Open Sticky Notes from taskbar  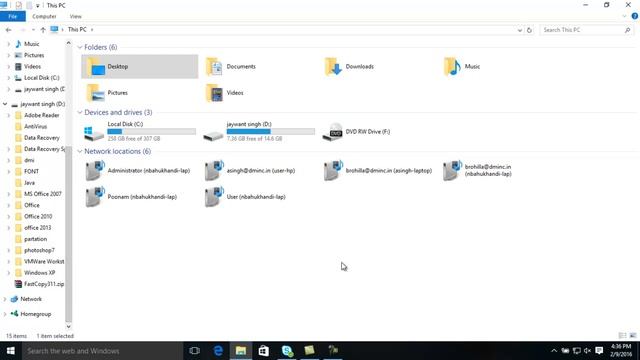[x=310, y=351]
